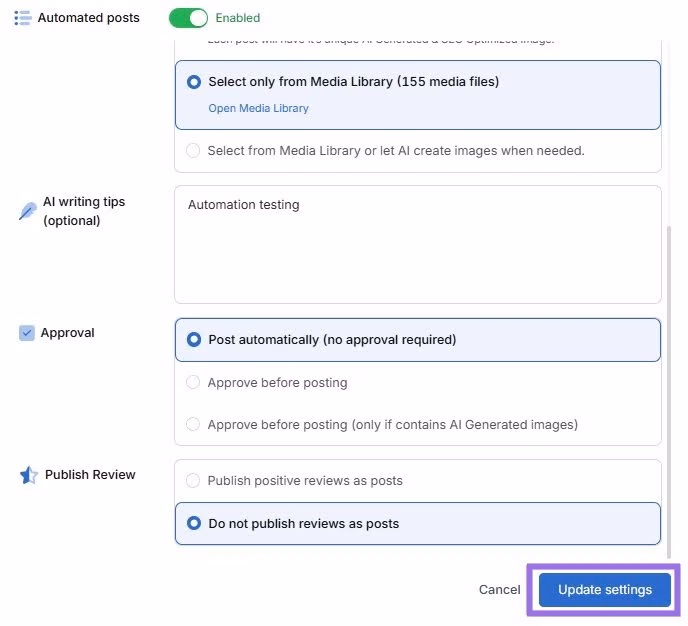This screenshot has width=688, height=626.
Task: Toggle the Automated posts switch off
Action: coord(188,18)
